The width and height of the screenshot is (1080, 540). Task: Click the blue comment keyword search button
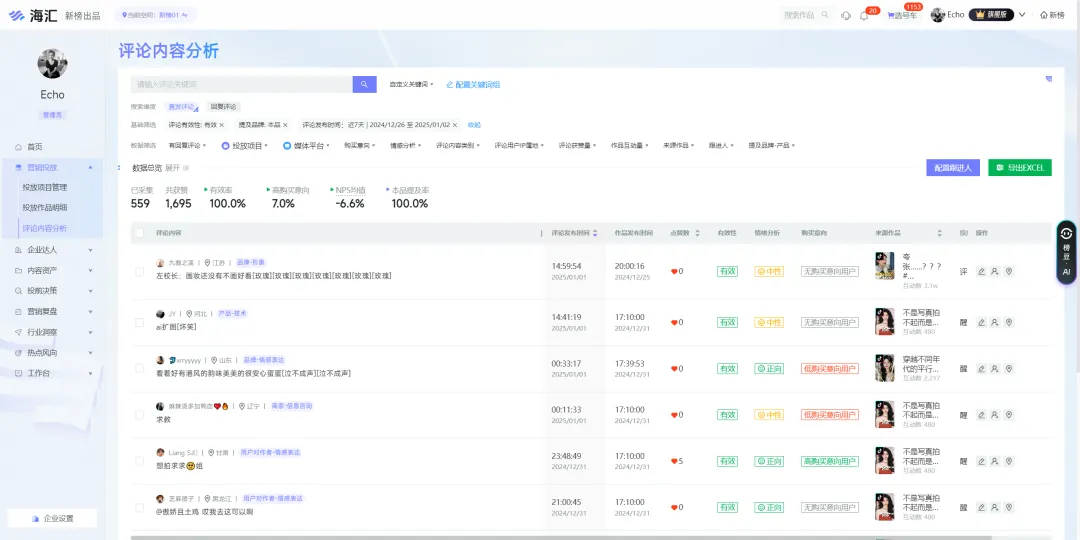[x=364, y=84]
